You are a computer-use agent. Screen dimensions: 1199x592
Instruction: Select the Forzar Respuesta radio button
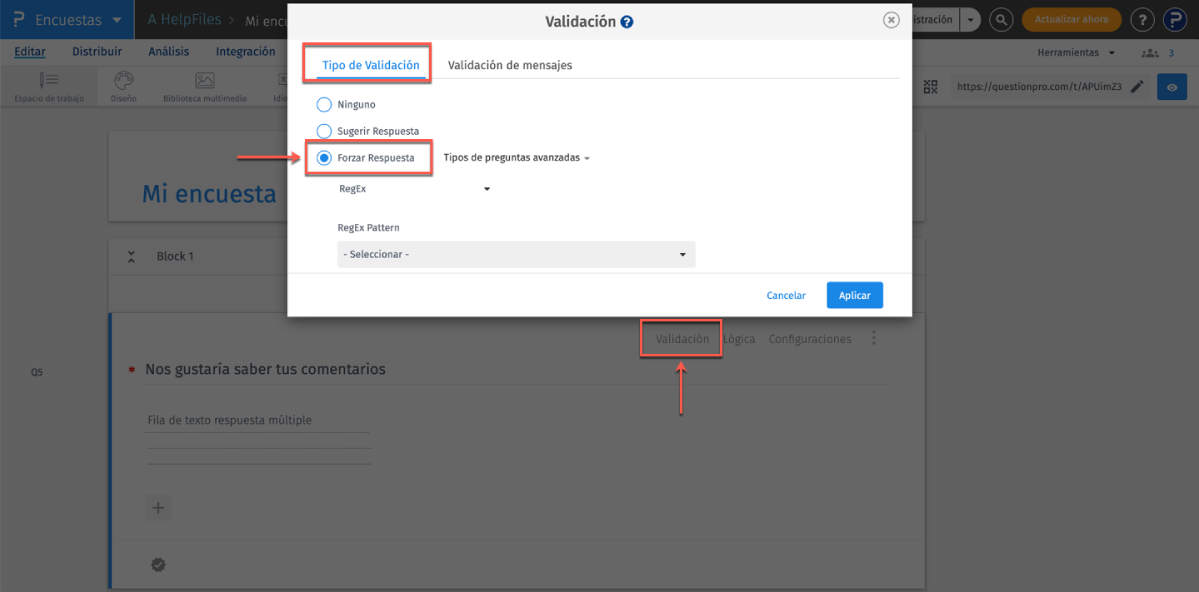coord(324,157)
